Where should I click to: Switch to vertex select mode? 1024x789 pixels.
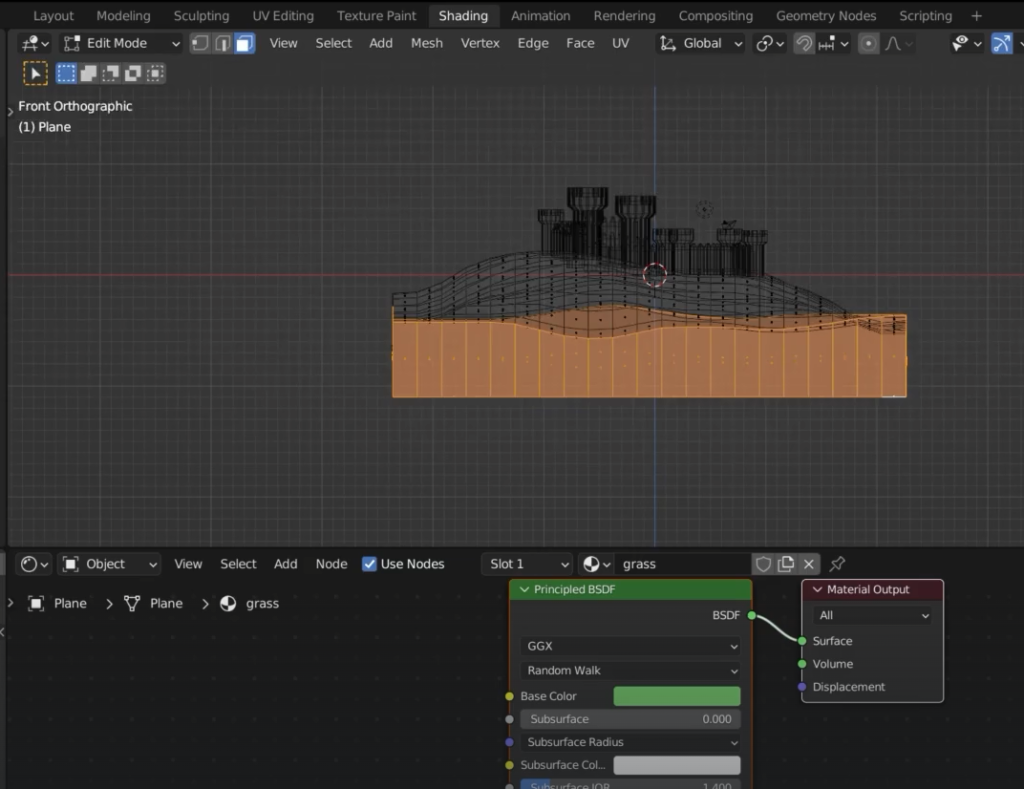point(200,43)
